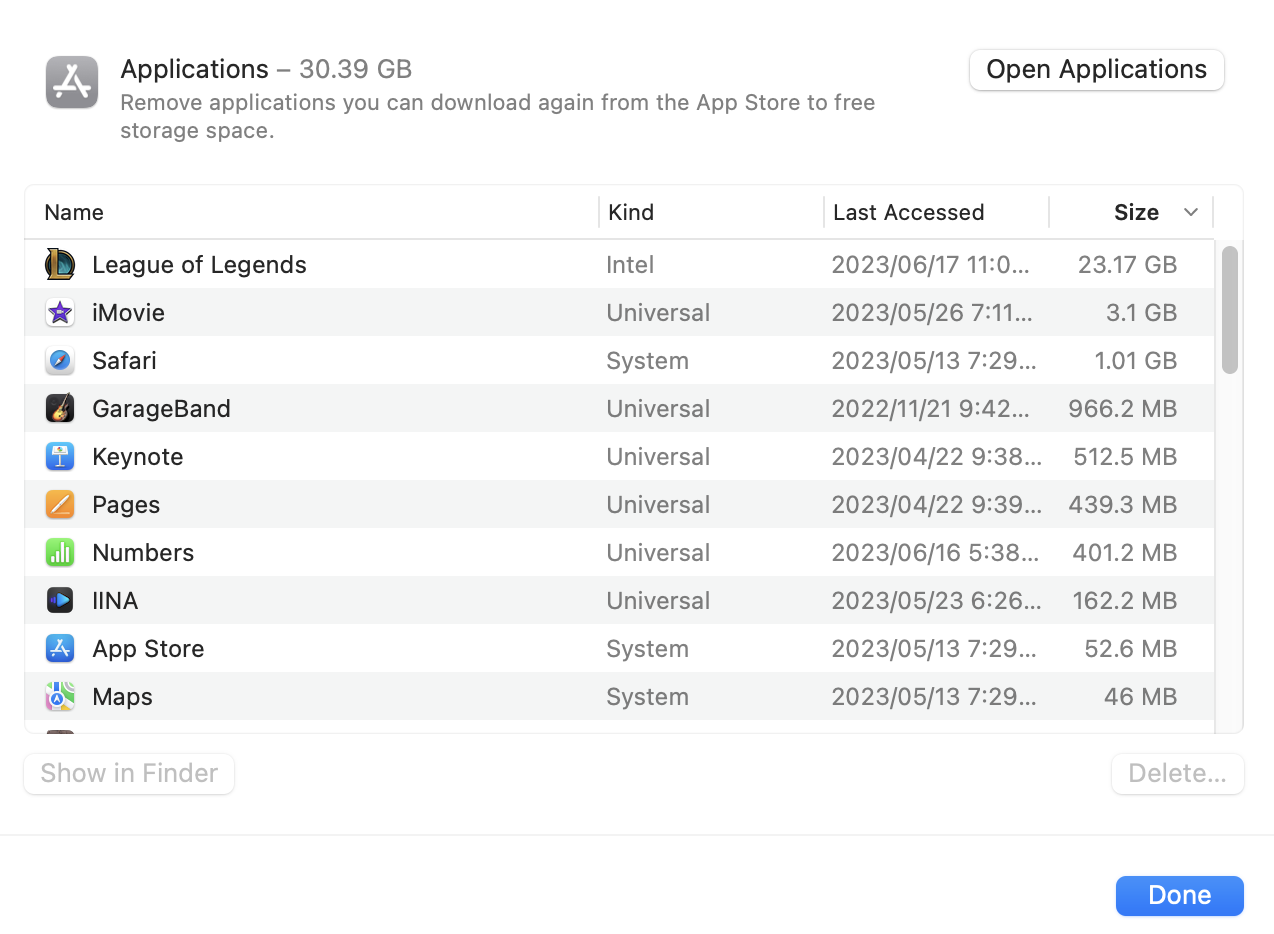Click the 23.17 GB size value
1274x934 pixels.
[1127, 265]
